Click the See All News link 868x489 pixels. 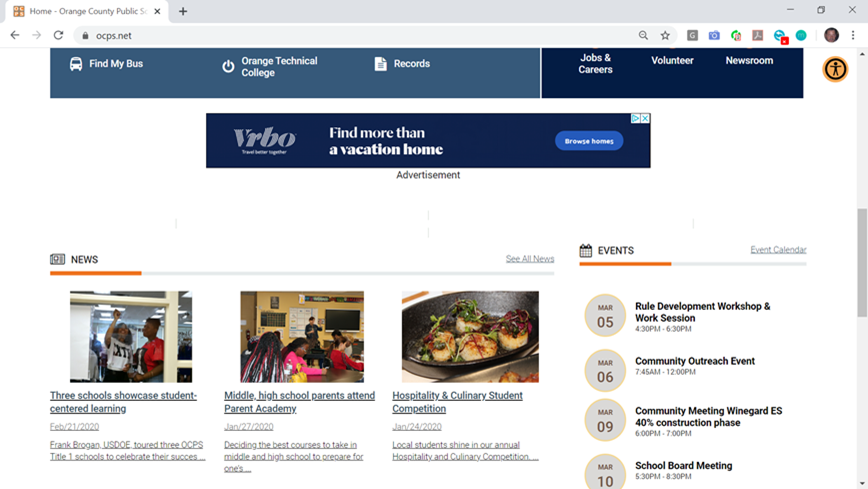point(530,259)
